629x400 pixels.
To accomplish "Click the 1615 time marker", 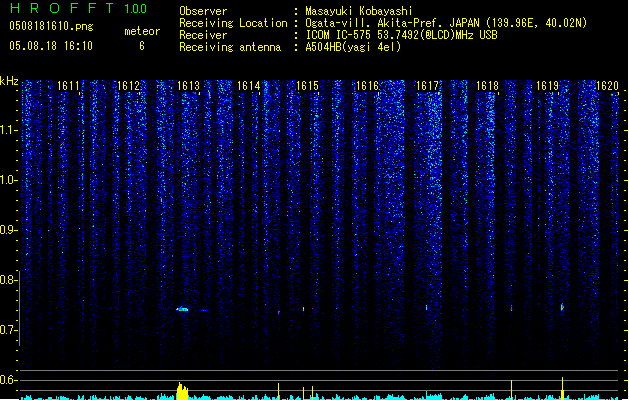I will (x=307, y=86).
